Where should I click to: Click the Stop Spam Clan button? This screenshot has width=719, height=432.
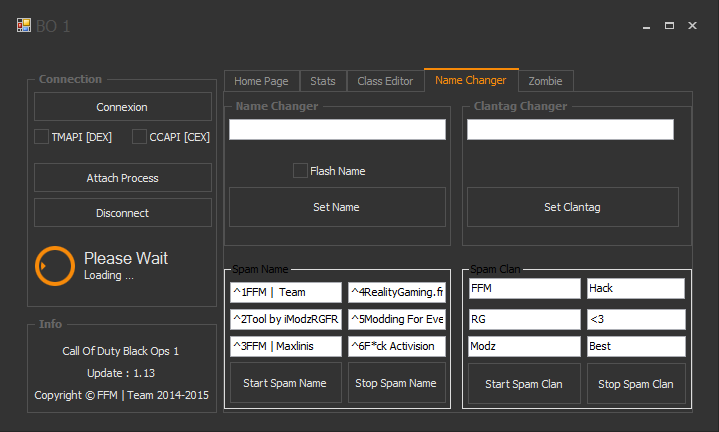coord(636,384)
